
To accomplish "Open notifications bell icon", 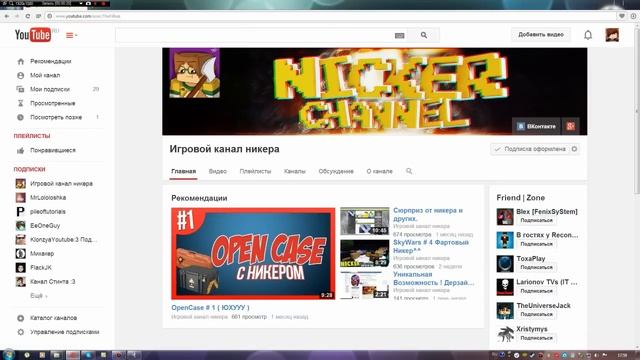I will point(588,35).
